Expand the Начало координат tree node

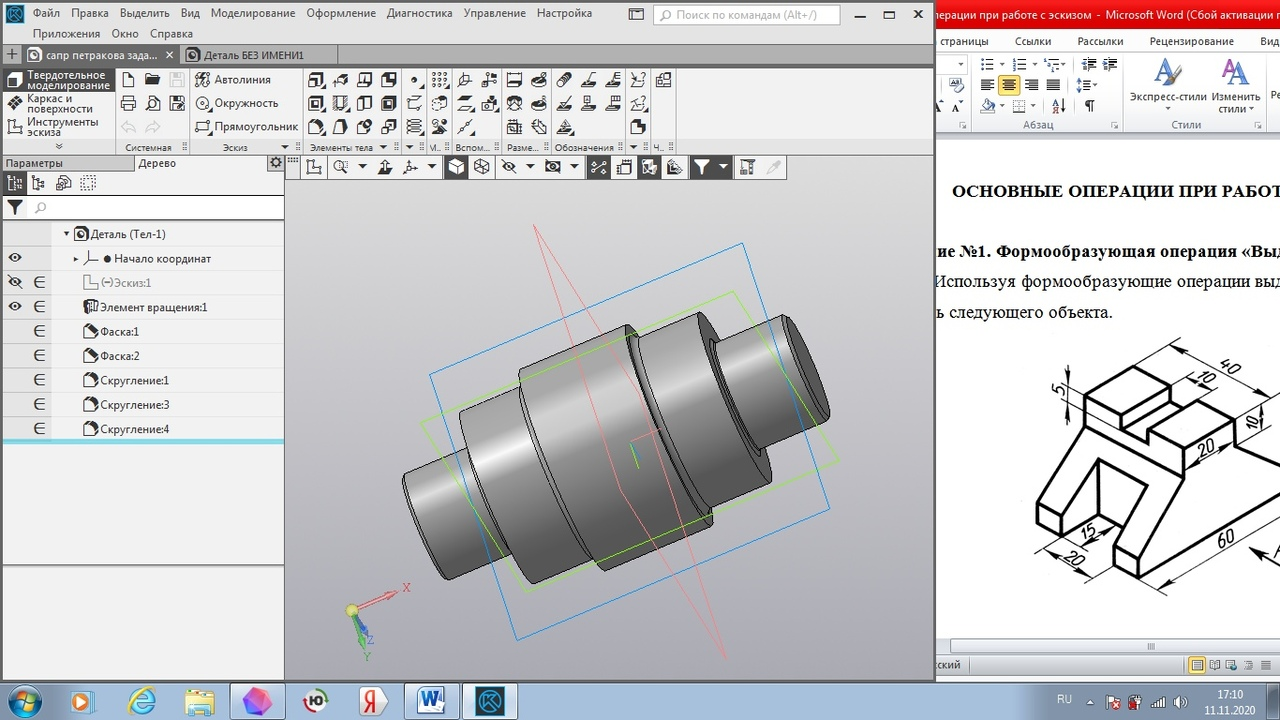tap(76, 259)
